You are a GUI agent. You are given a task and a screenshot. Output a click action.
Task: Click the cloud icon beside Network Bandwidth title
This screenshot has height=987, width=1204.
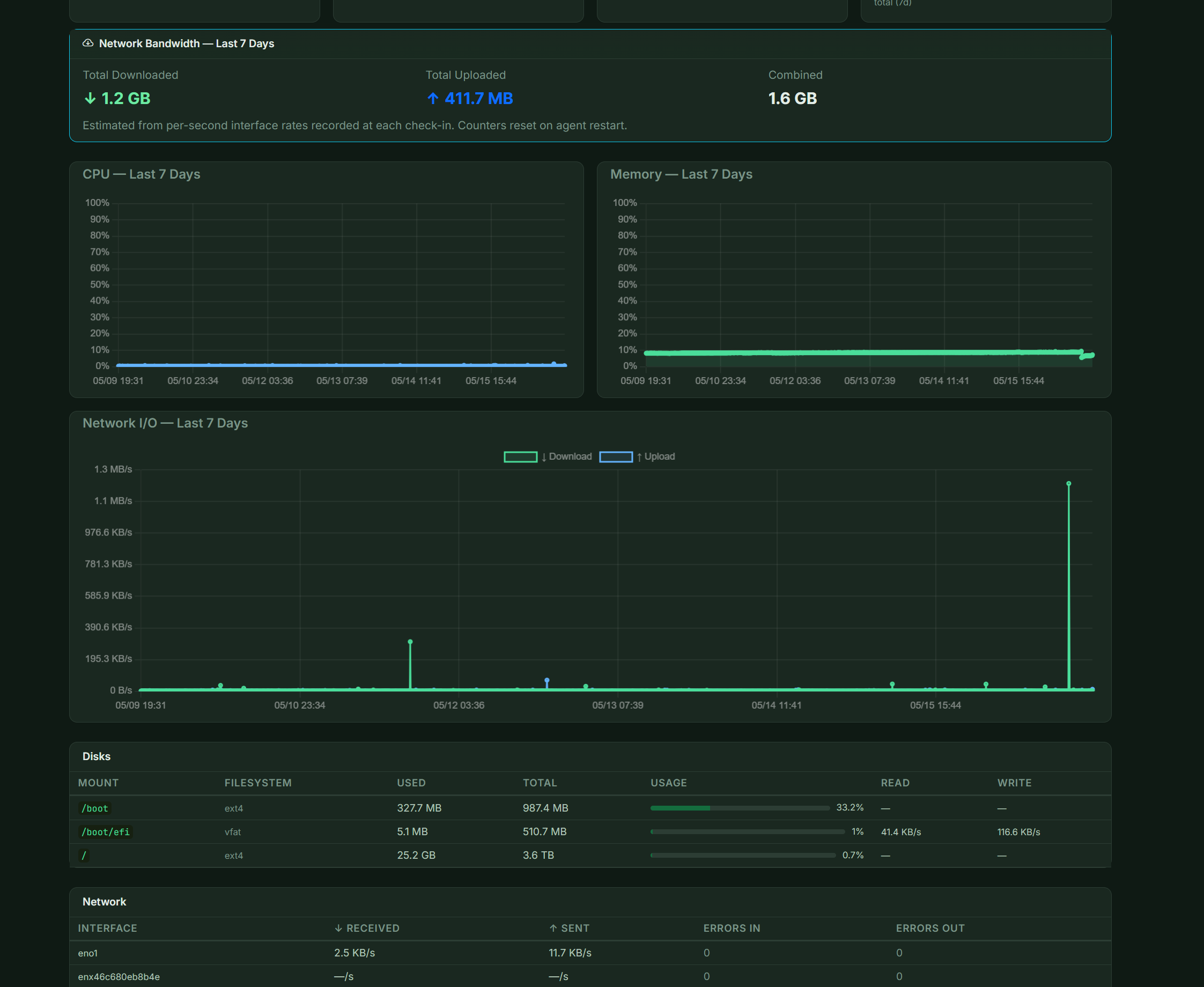click(x=88, y=43)
